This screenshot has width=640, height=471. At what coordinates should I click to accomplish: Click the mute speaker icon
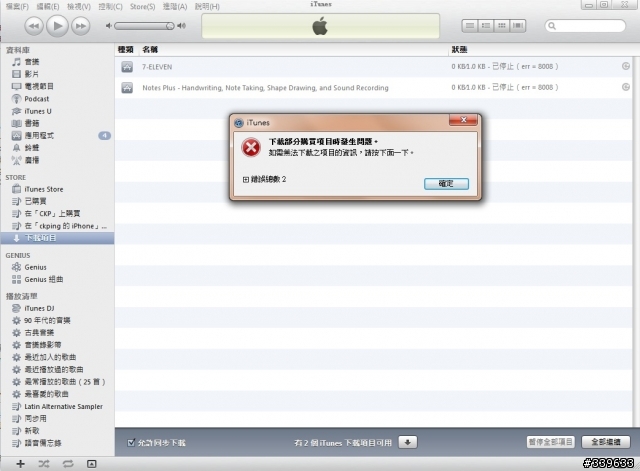tap(109, 26)
